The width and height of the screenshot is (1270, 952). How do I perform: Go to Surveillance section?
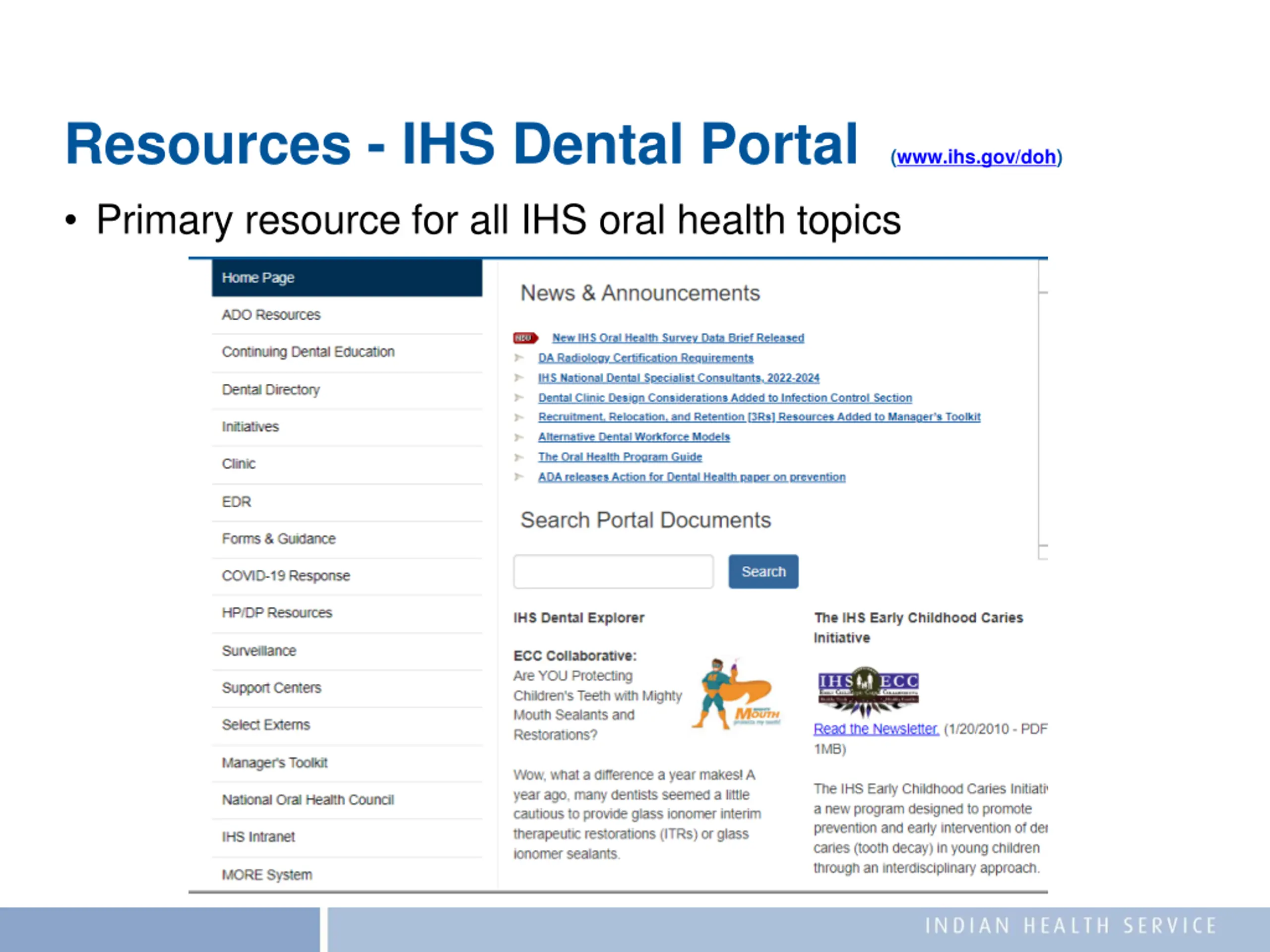click(347, 652)
